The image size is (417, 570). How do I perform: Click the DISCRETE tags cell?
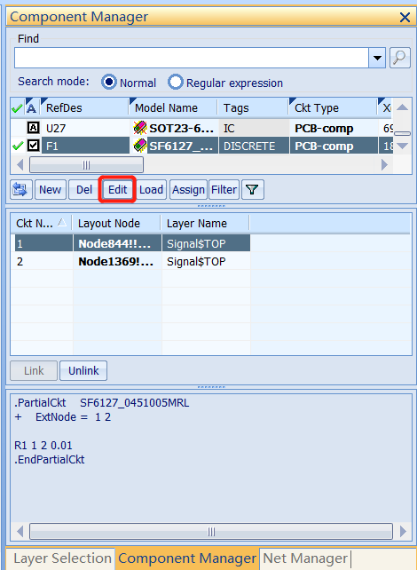[x=254, y=146]
